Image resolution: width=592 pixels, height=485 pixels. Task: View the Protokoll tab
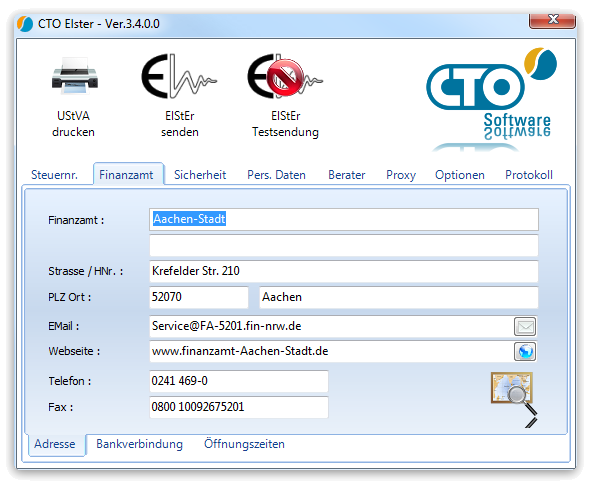[529, 175]
